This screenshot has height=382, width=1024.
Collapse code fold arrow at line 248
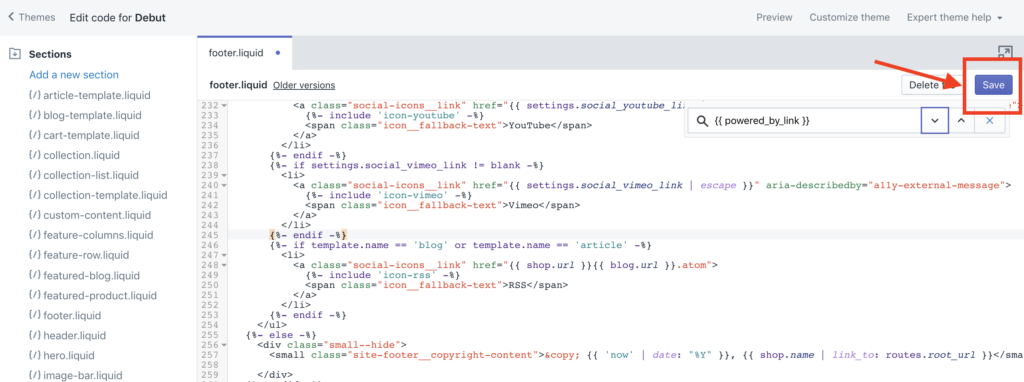224,265
